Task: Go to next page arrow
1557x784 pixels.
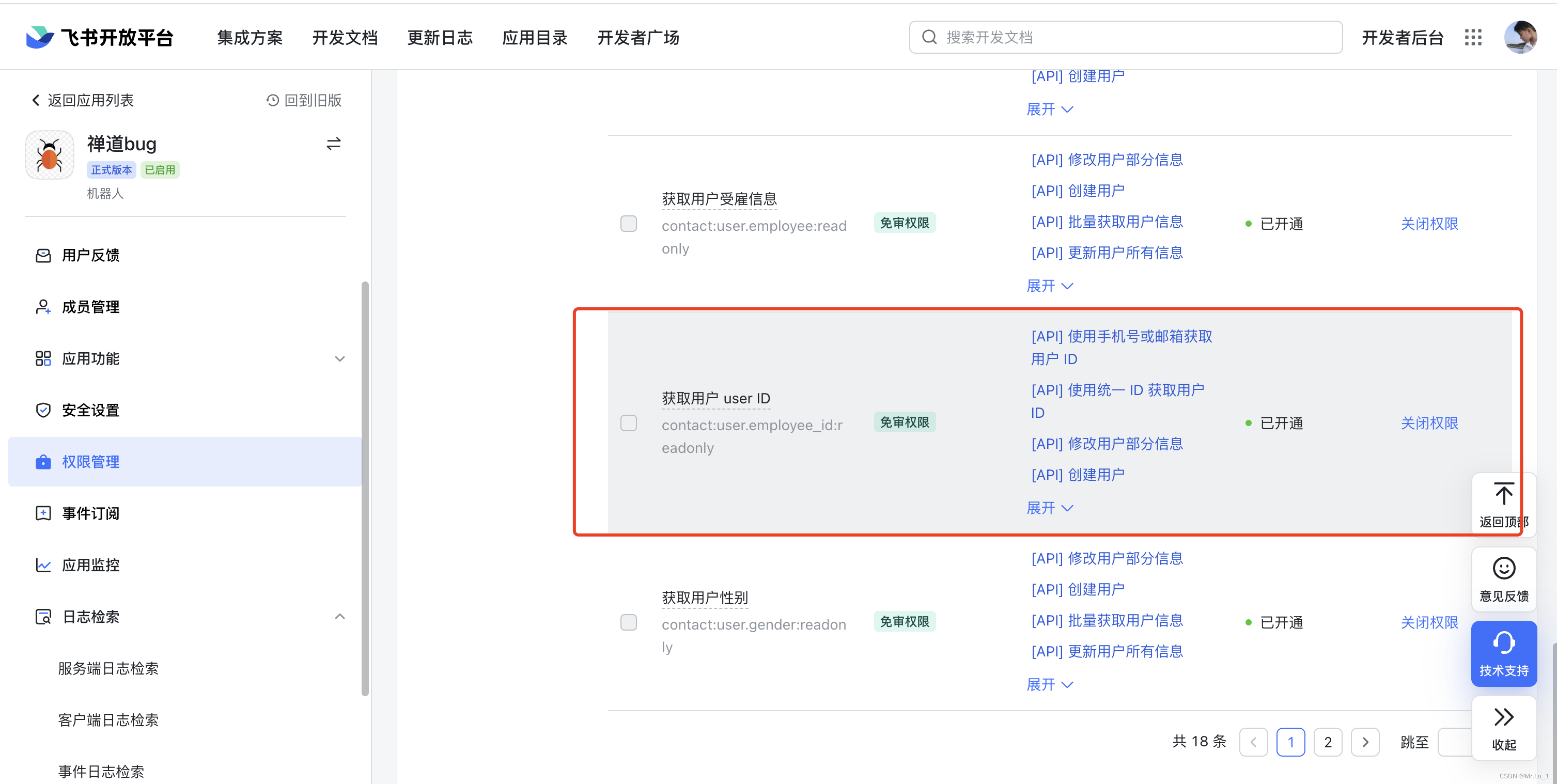Action: 1365,742
